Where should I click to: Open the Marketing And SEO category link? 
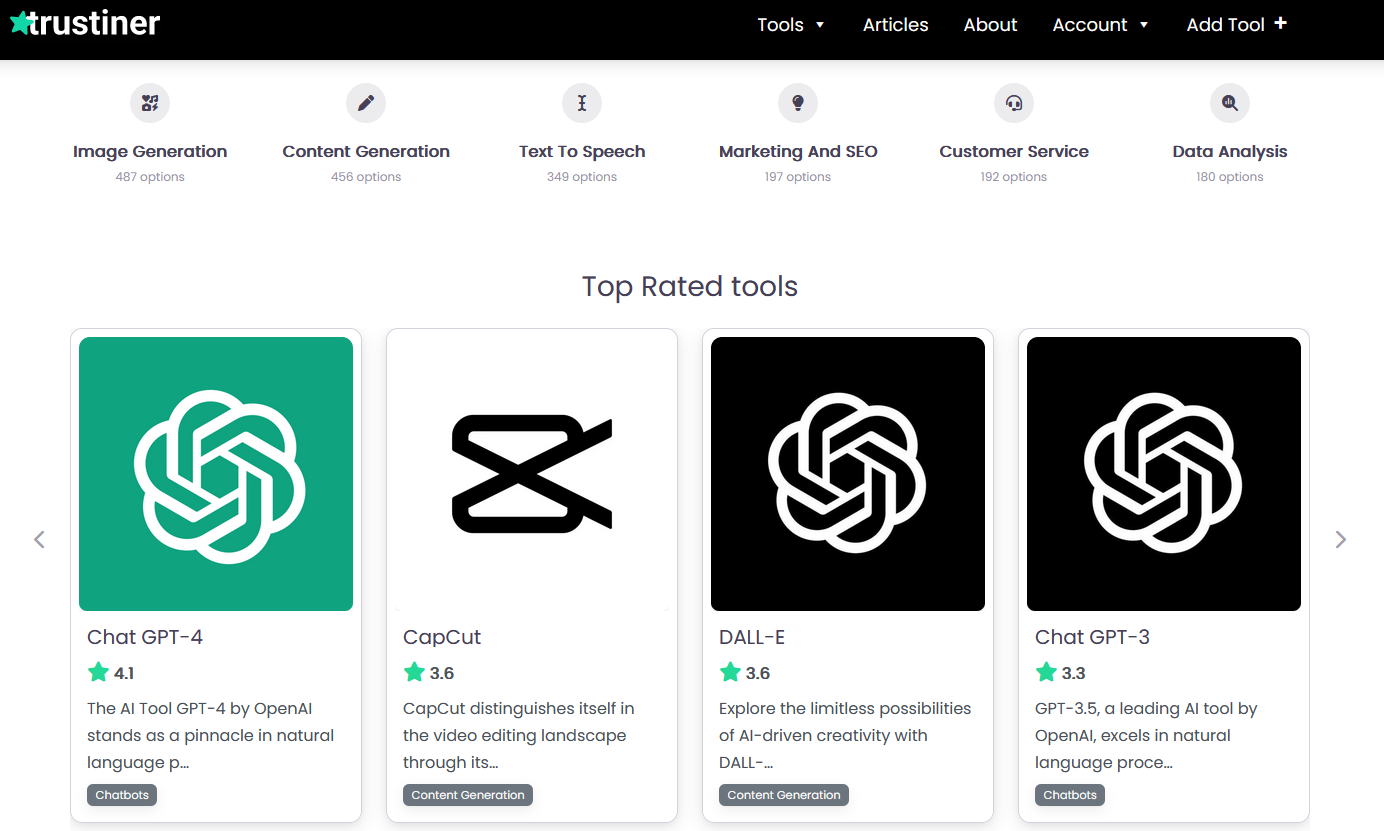click(x=798, y=152)
